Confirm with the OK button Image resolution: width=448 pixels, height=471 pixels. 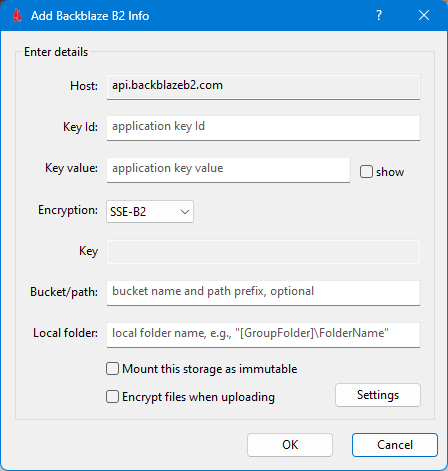pos(290,445)
